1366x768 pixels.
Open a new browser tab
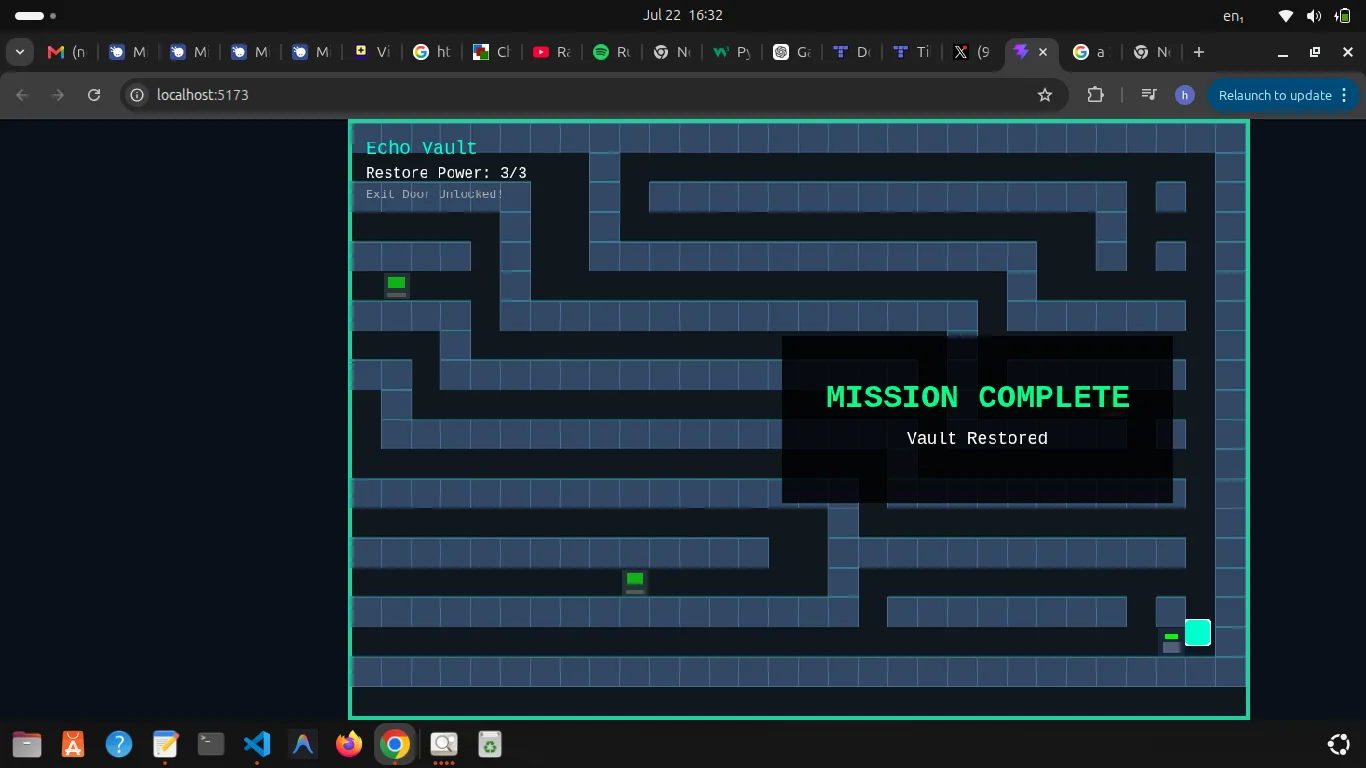coord(1199,52)
